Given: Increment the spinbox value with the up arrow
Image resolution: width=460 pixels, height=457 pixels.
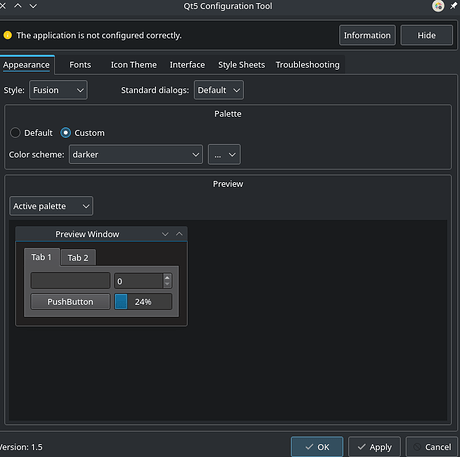Looking at the screenshot, I should (167, 277).
